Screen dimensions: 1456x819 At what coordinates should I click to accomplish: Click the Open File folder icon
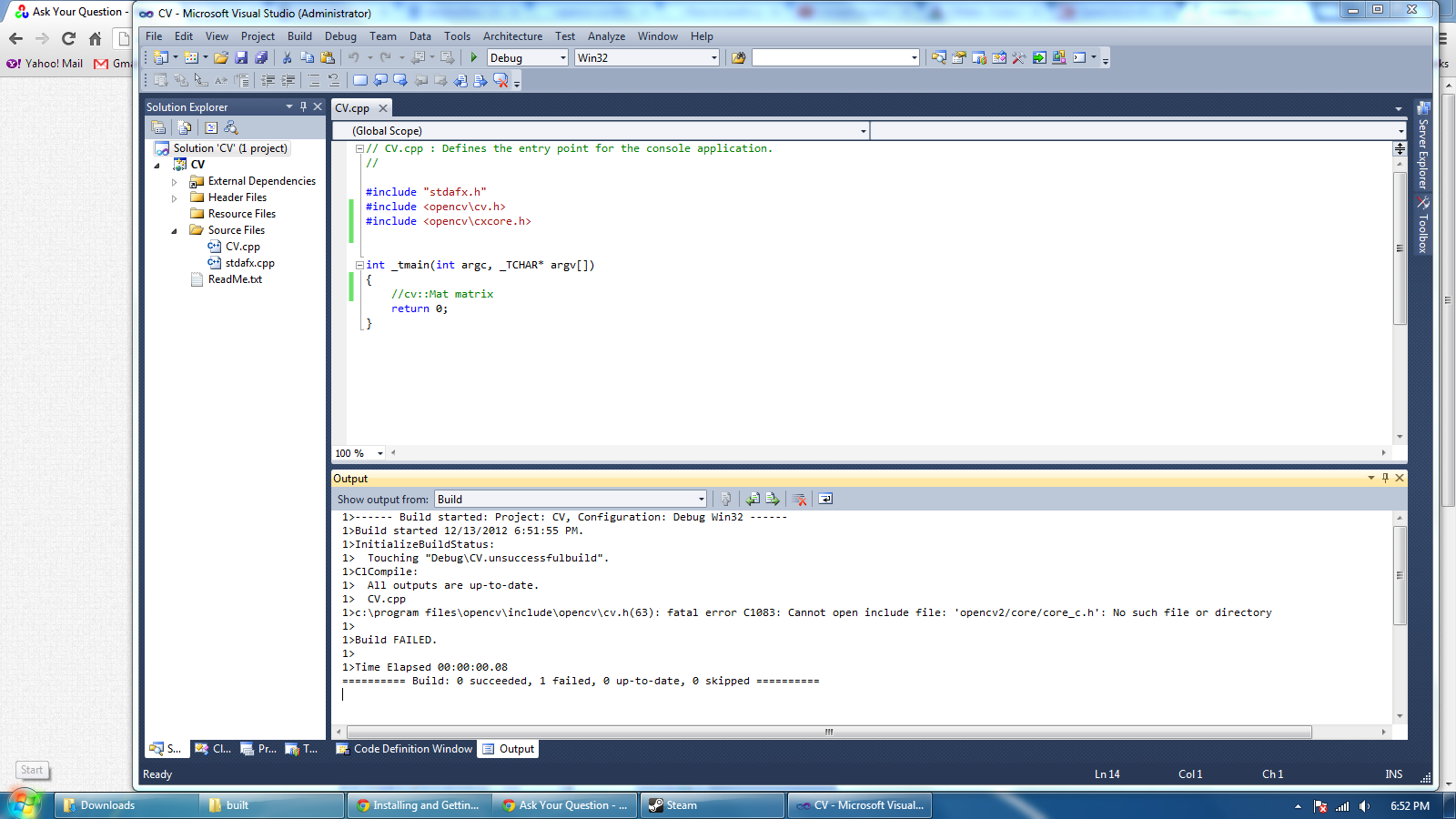[x=221, y=57]
